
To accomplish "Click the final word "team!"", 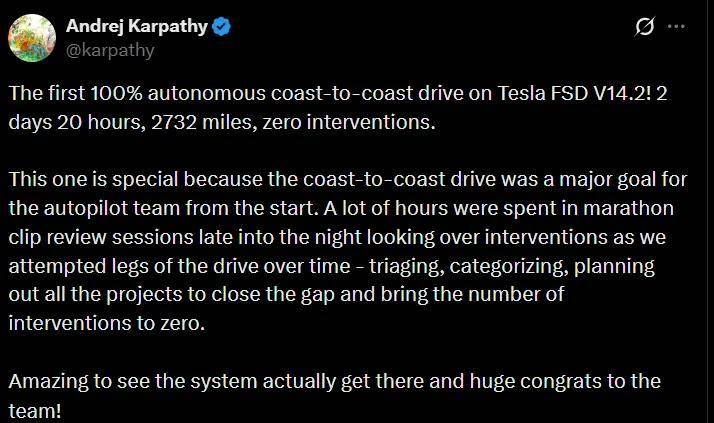I will click(x=35, y=409).
